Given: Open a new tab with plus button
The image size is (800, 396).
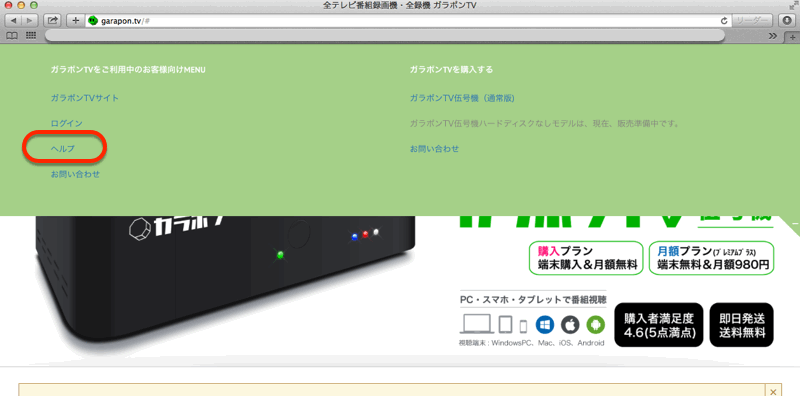Looking at the screenshot, I should pos(792,37).
